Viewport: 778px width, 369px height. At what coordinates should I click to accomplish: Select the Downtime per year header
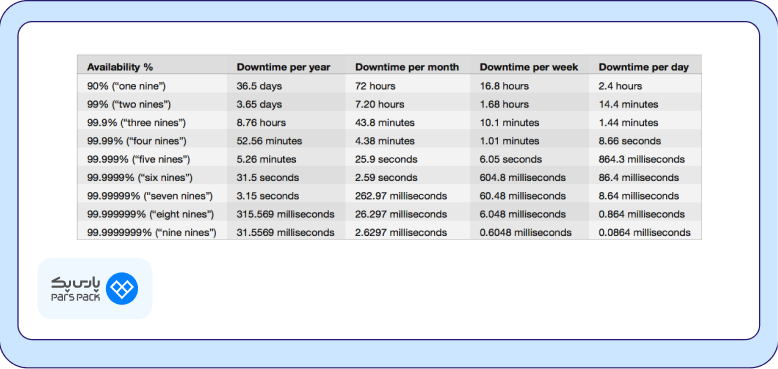pos(283,67)
